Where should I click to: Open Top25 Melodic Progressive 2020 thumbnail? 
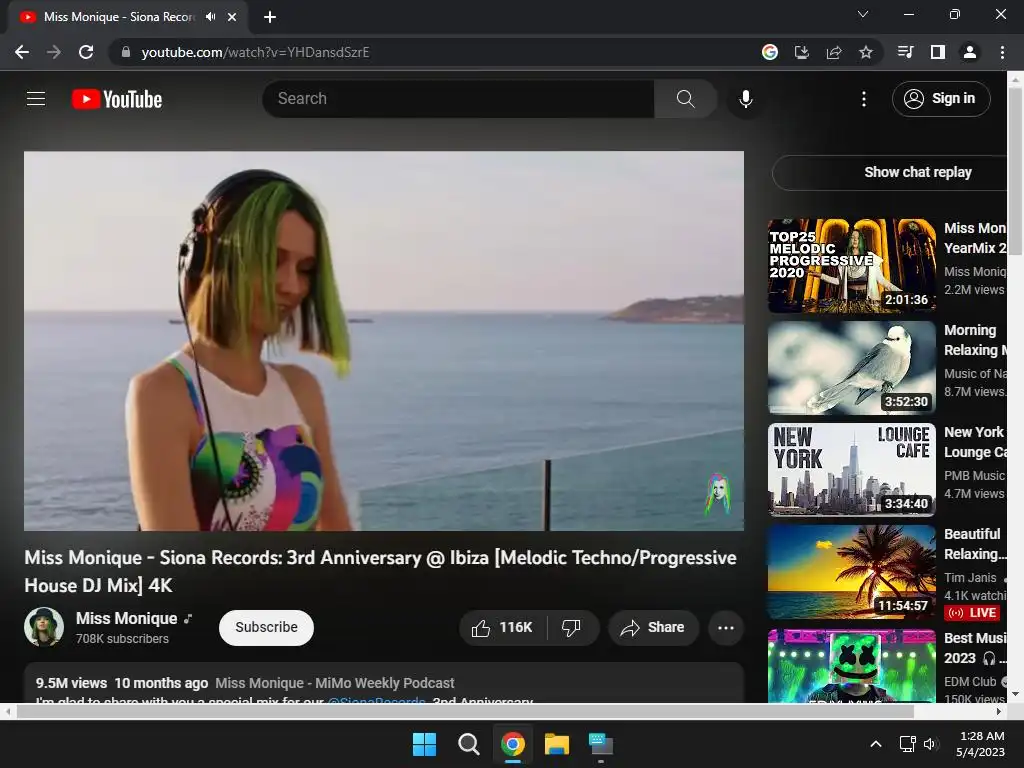[x=852, y=265]
